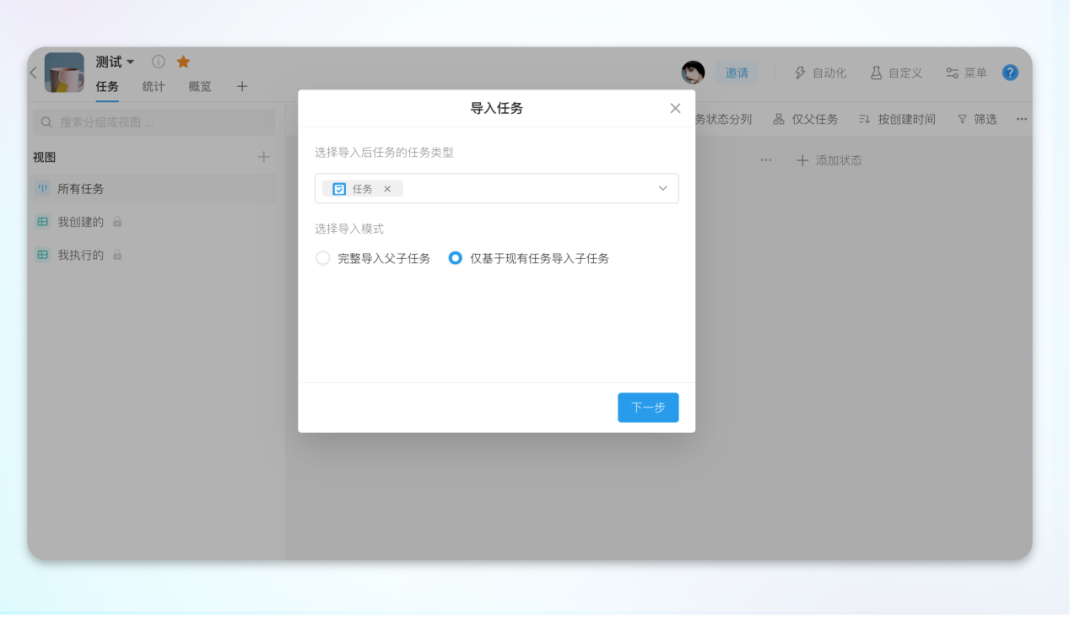Viewport: 1080px width, 637px height.
Task: Click the user avatar at top
Action: click(693, 73)
